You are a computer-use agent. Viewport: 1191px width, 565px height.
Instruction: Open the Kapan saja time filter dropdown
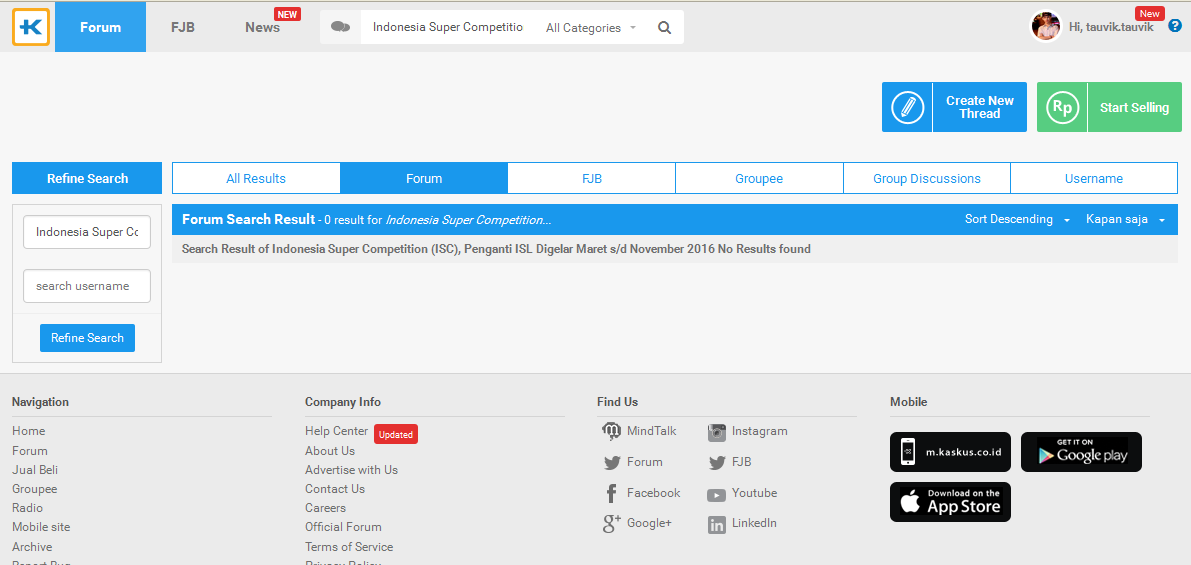[1125, 219]
